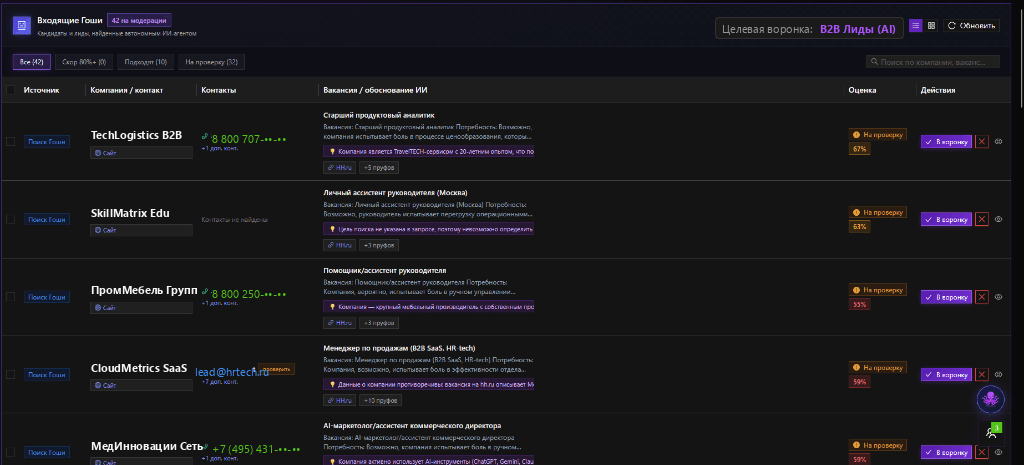The width and height of the screenshot is (1024, 465).
Task: Click the search magnifier icon
Action: click(x=874, y=62)
